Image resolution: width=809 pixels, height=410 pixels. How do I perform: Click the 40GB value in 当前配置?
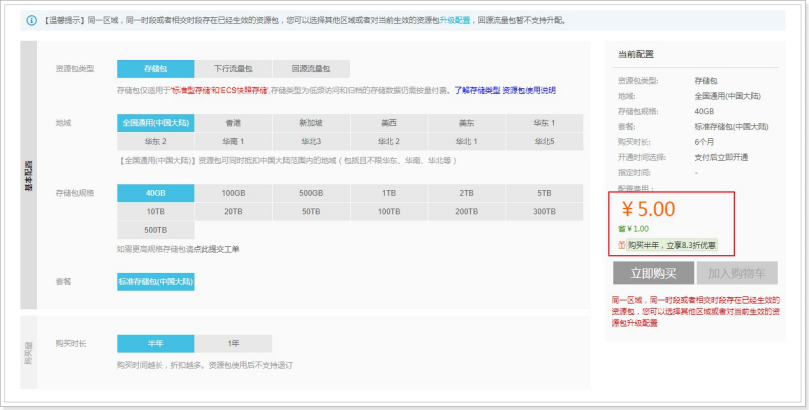[704, 111]
